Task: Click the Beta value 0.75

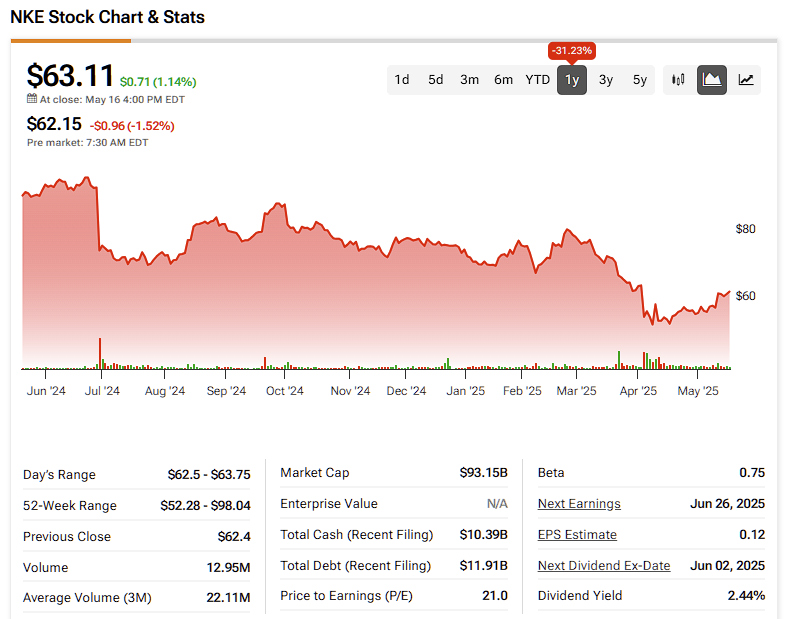Action: click(752, 472)
